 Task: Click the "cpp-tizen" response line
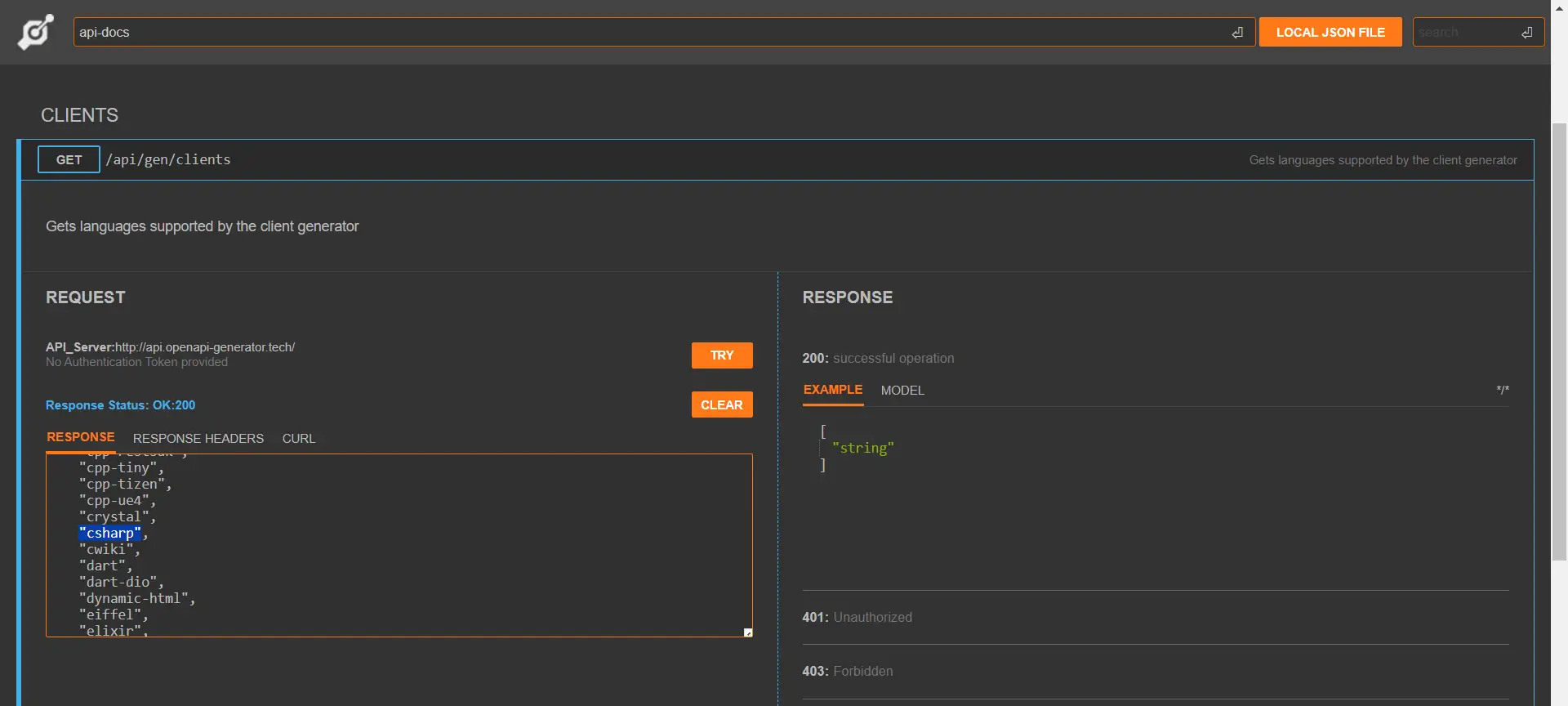pos(125,485)
